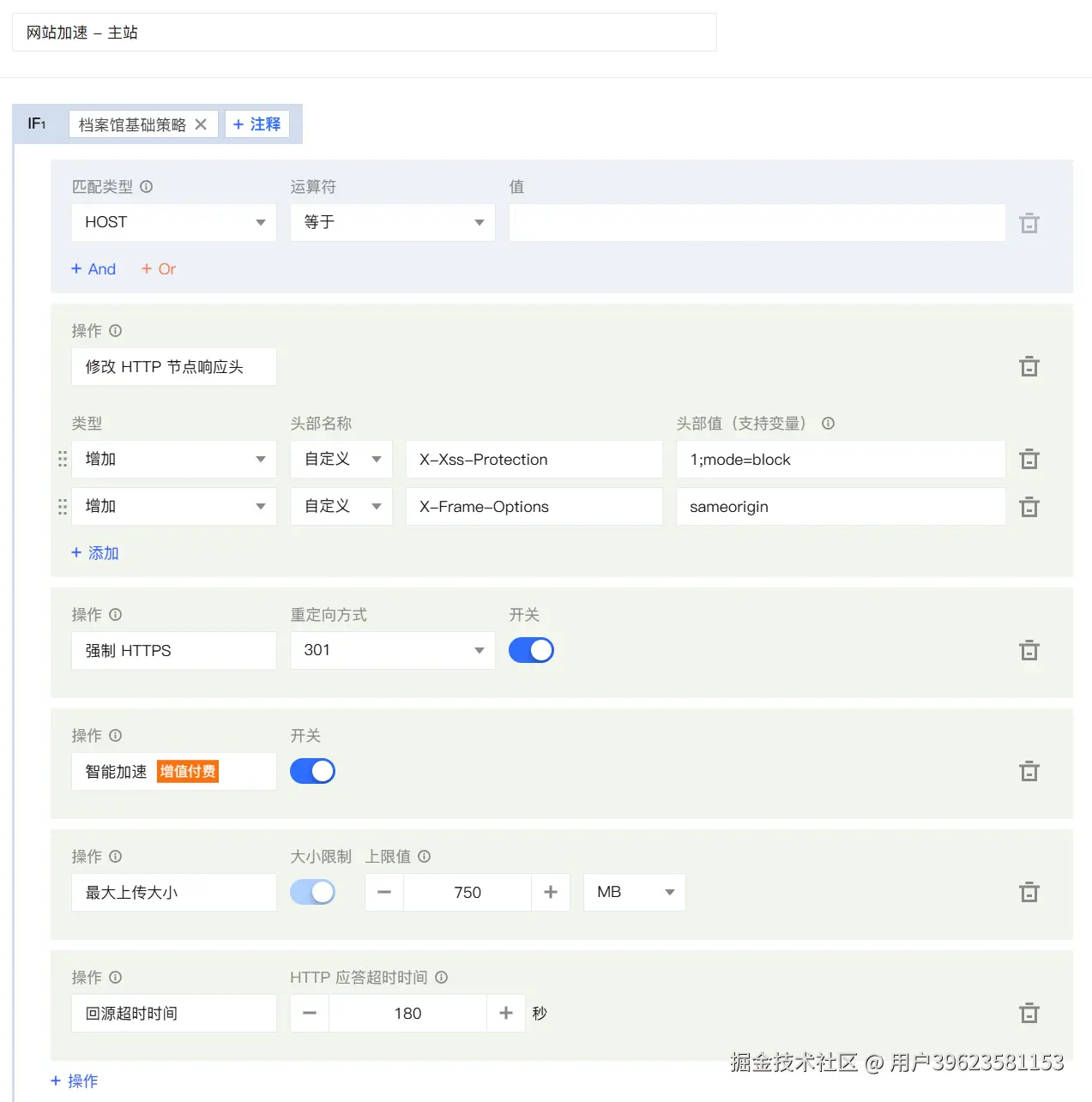The height and width of the screenshot is (1102, 1092).
Task: Delete the X-Frame-Options header row
Action: click(x=1029, y=507)
